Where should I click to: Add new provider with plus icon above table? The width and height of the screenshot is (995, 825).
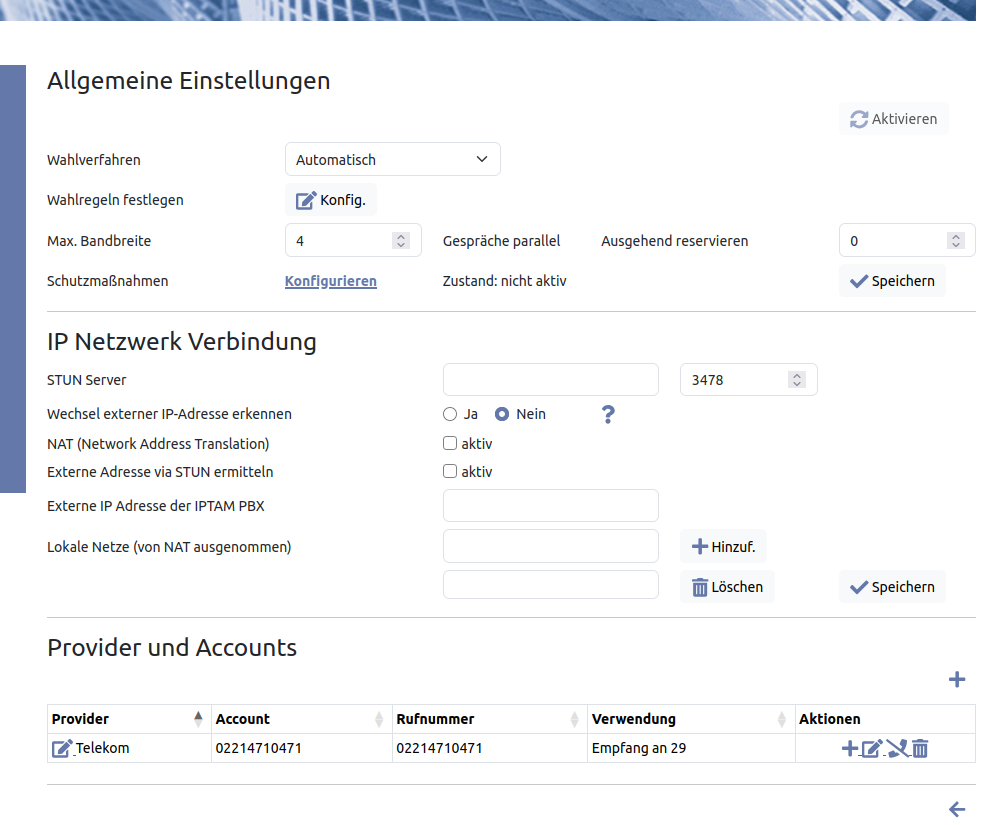956,680
